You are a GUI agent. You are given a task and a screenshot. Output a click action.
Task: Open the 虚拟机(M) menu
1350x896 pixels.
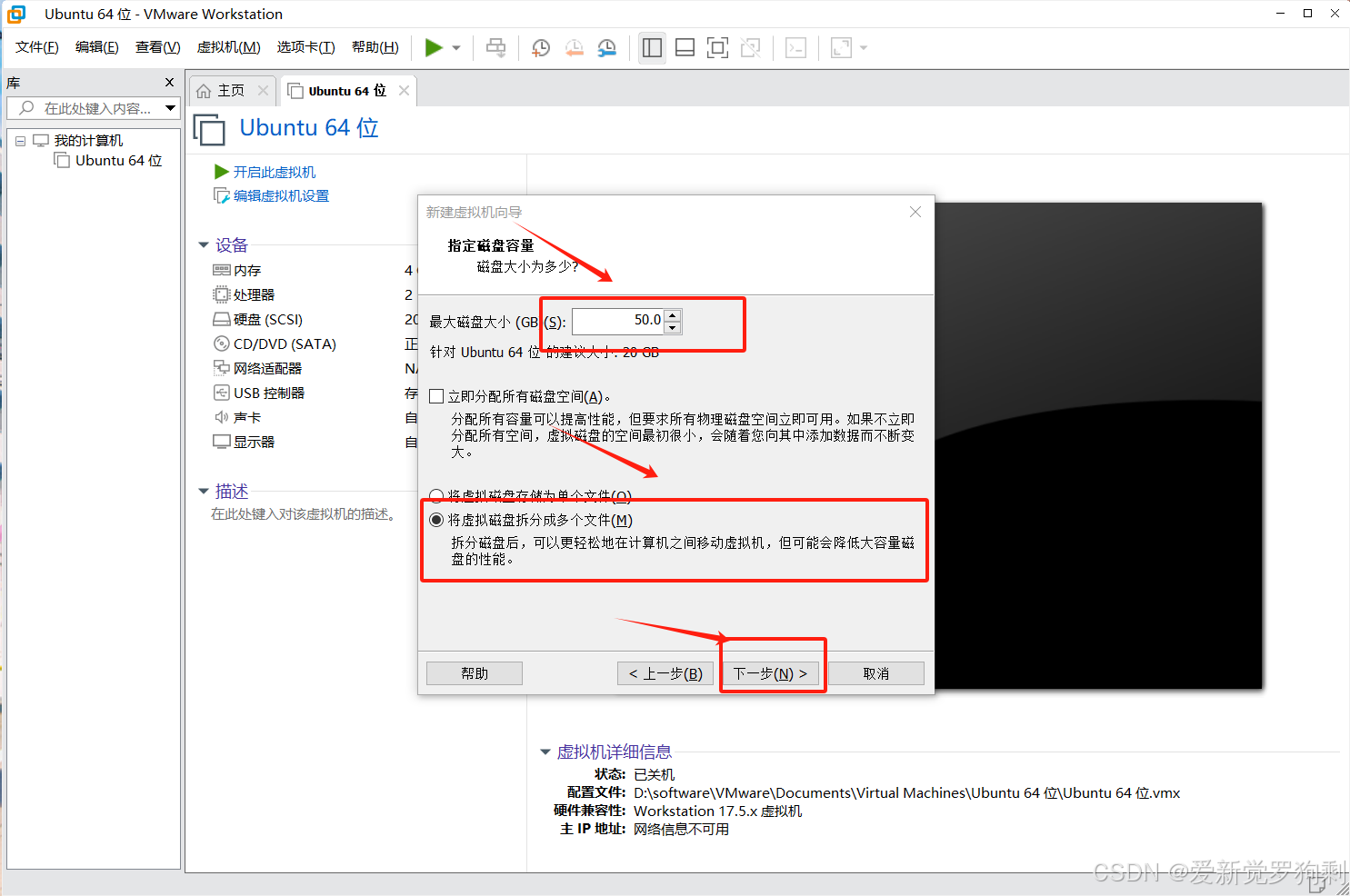[229, 47]
